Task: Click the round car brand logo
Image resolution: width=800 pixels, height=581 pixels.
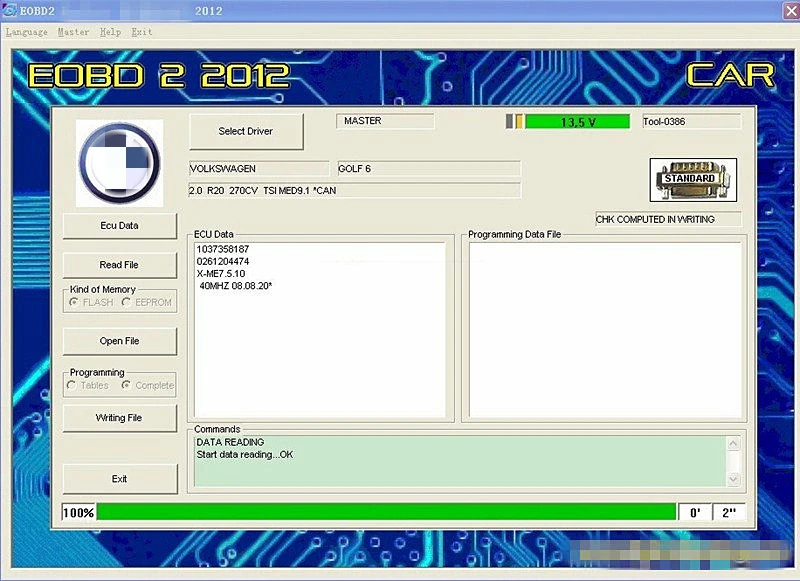Action: (120, 163)
